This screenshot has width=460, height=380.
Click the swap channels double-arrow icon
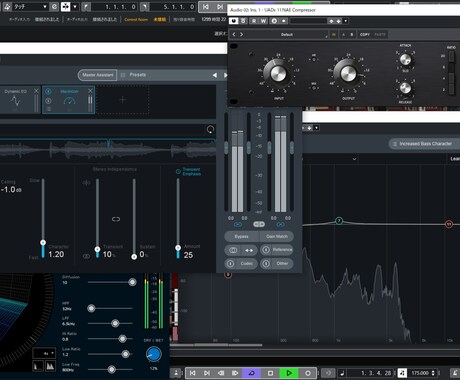click(249, 250)
